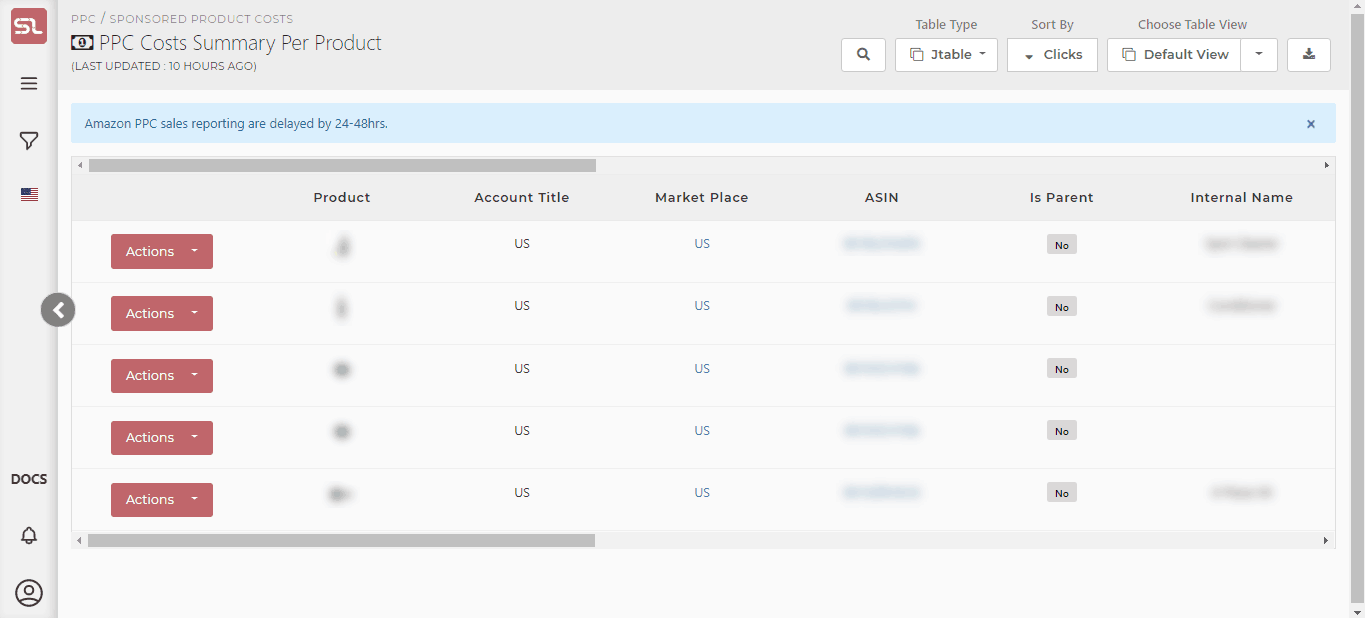Open Actions for the fourth product row
The image size is (1365, 618).
click(162, 438)
